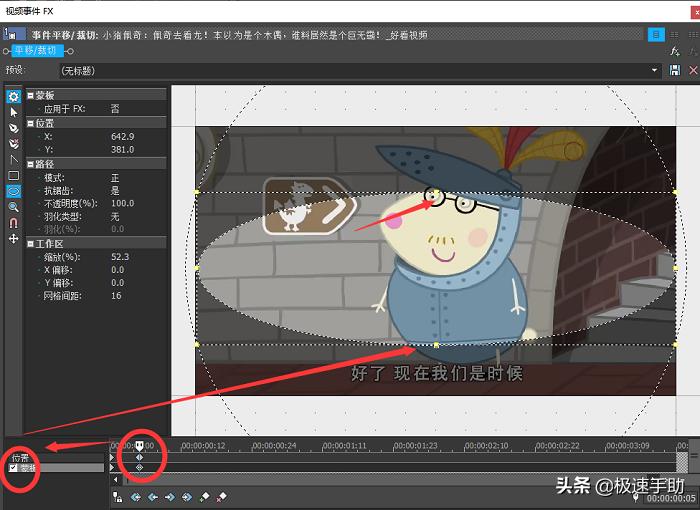This screenshot has height=510, width=700.
Task: Click the Save Preset floppy icon
Action: pyautogui.click(x=675, y=70)
